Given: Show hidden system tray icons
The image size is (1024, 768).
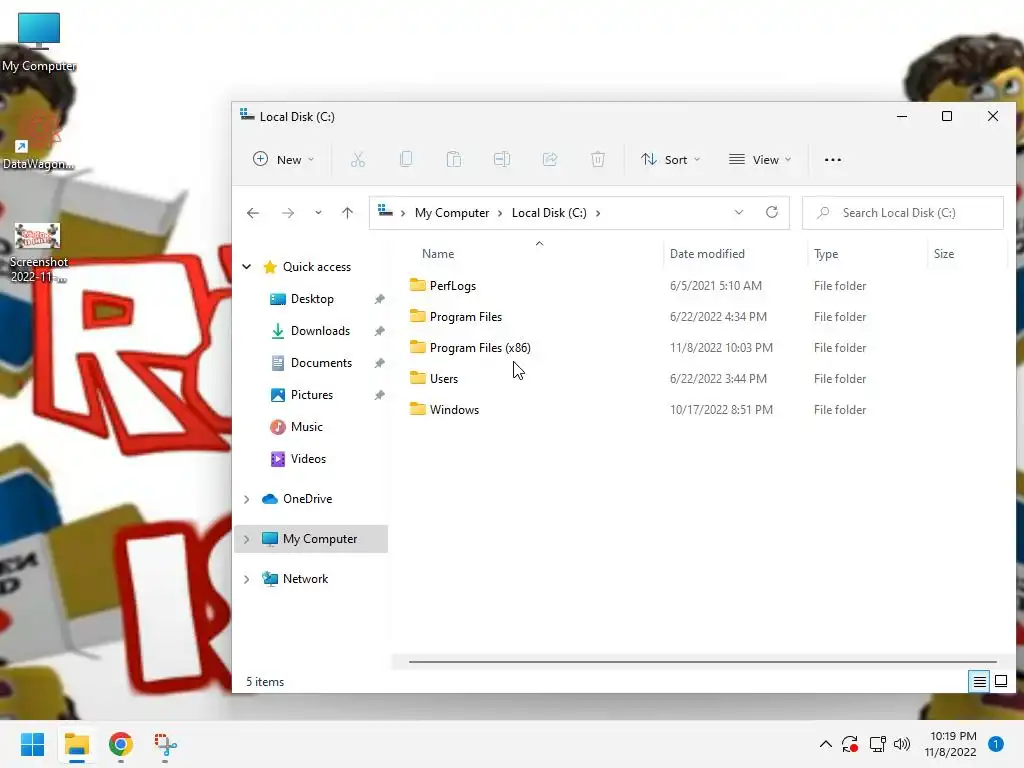Looking at the screenshot, I should pos(825,744).
